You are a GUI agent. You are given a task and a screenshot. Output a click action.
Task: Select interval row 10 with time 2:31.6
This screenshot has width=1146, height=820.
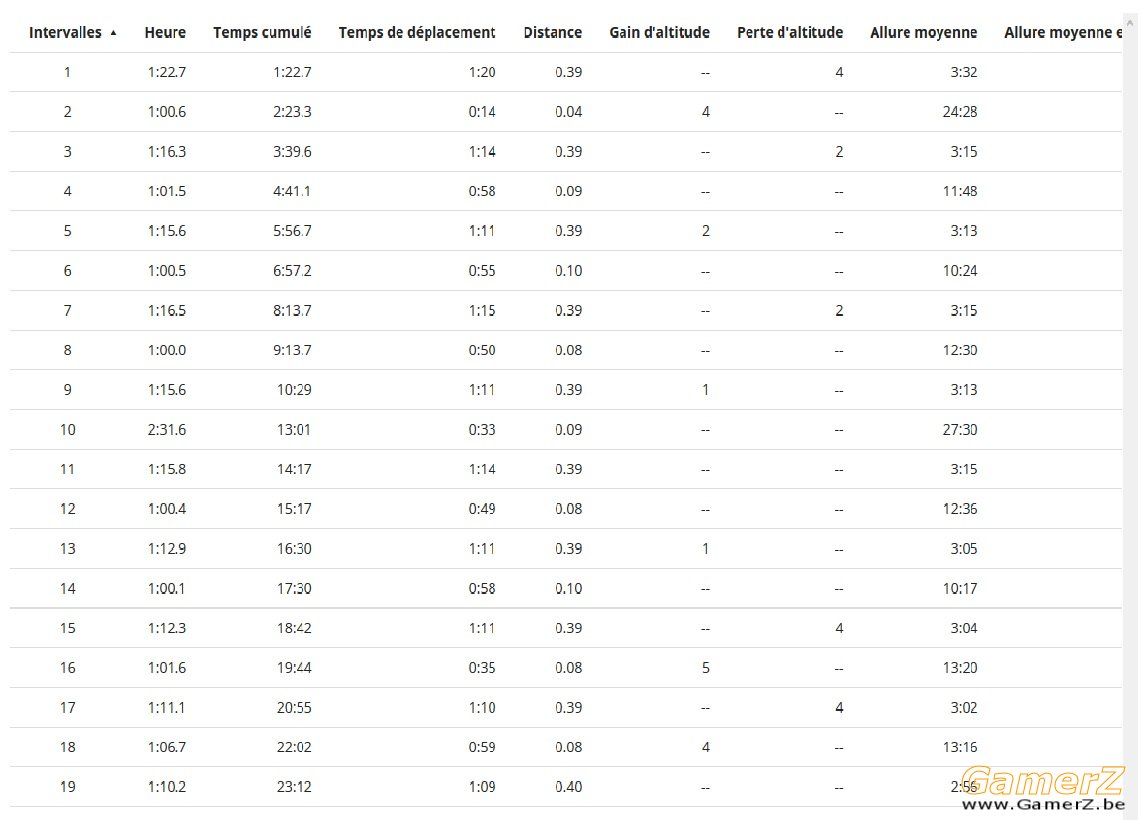[566, 430]
